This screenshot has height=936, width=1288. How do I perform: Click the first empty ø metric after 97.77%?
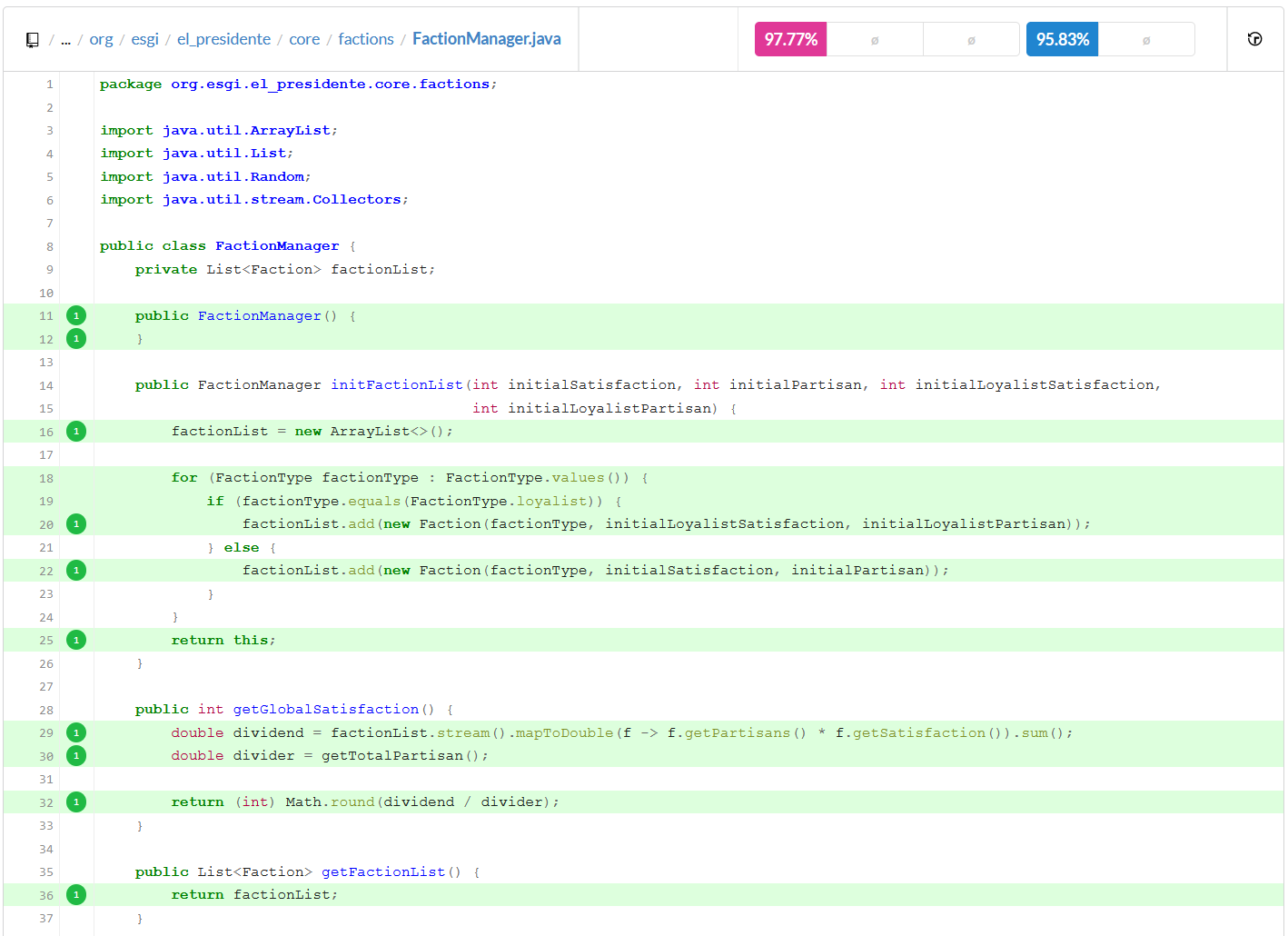click(x=875, y=40)
